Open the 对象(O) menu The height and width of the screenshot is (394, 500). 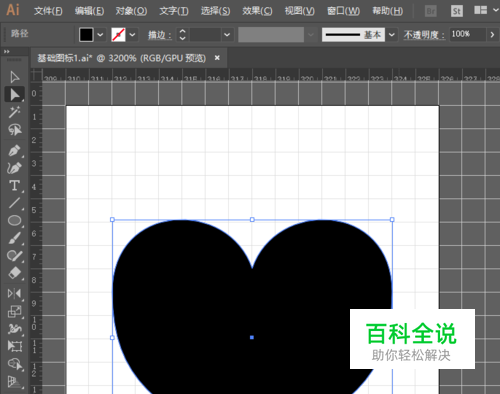(131, 11)
